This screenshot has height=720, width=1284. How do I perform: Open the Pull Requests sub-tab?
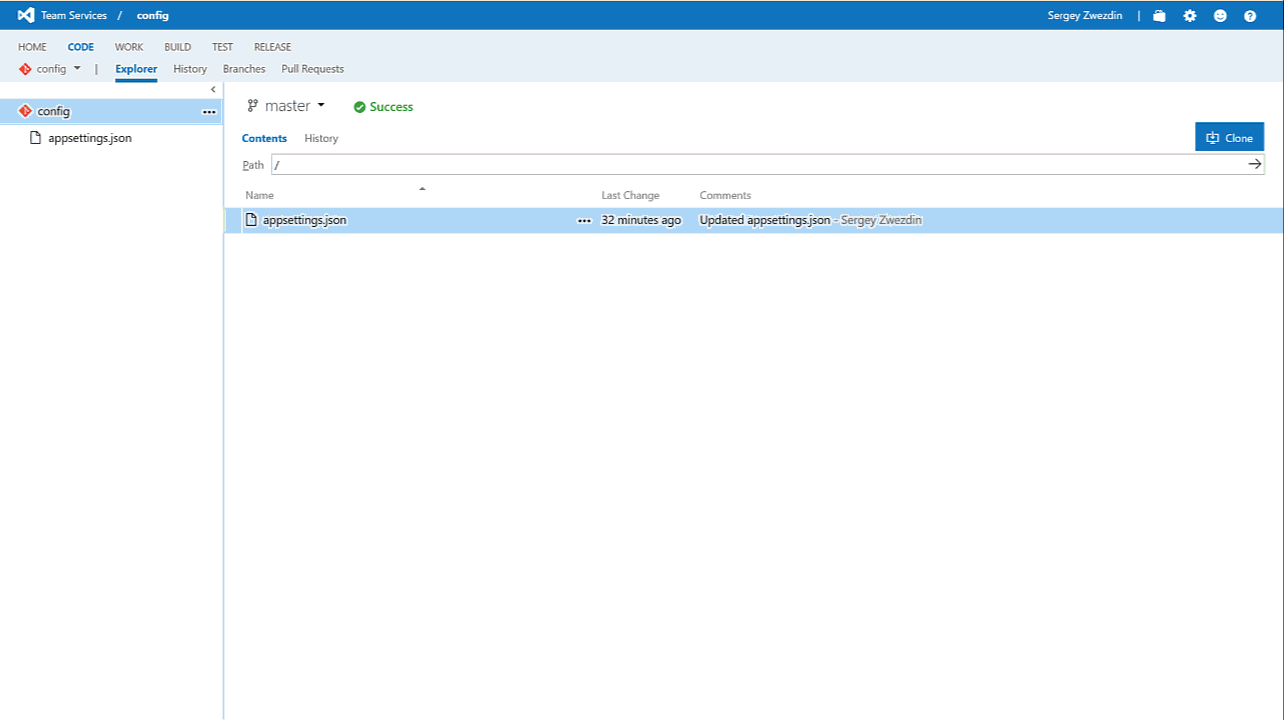tap(313, 69)
